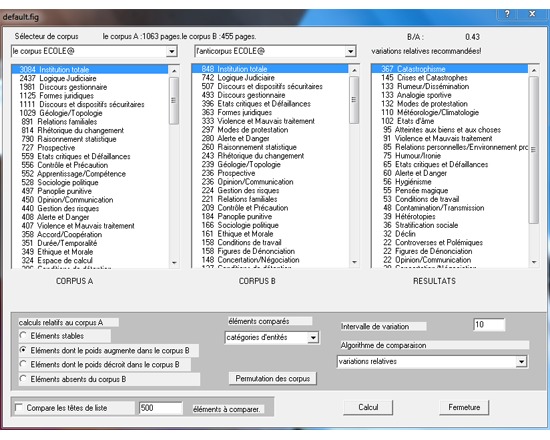Click the Permutation des corpus button
550x440 pixels.
coord(273,379)
